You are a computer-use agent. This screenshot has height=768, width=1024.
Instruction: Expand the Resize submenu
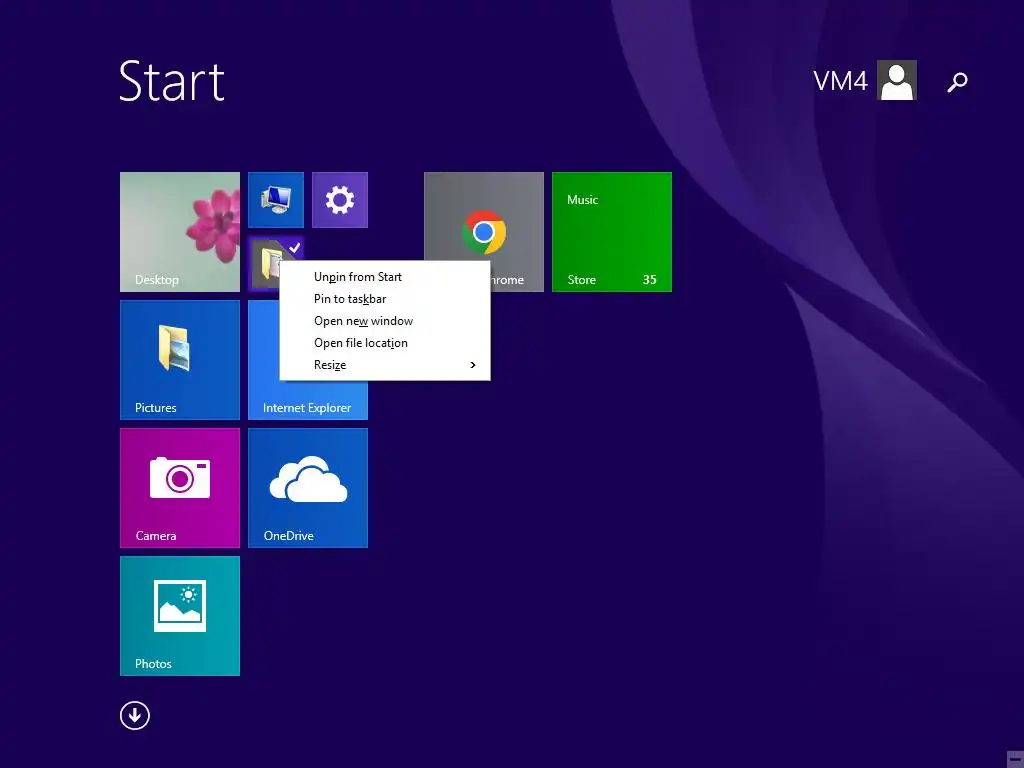click(385, 365)
